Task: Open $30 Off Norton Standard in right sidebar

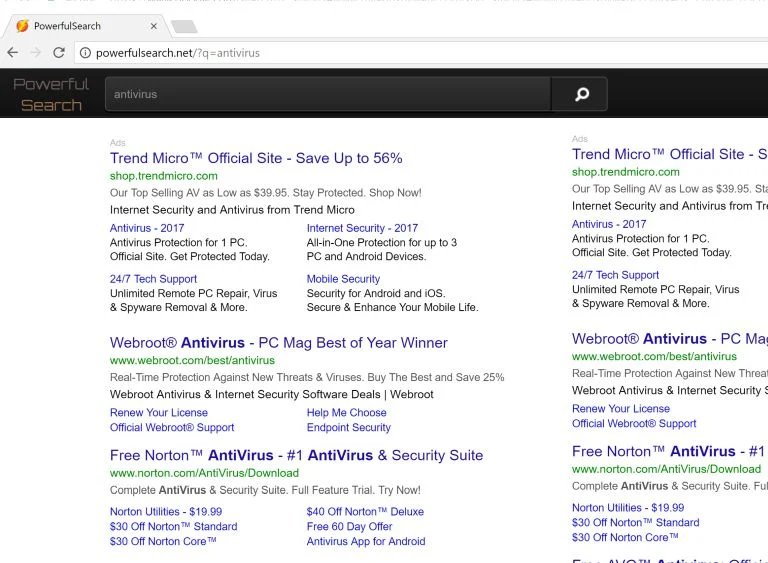Action: (x=636, y=522)
